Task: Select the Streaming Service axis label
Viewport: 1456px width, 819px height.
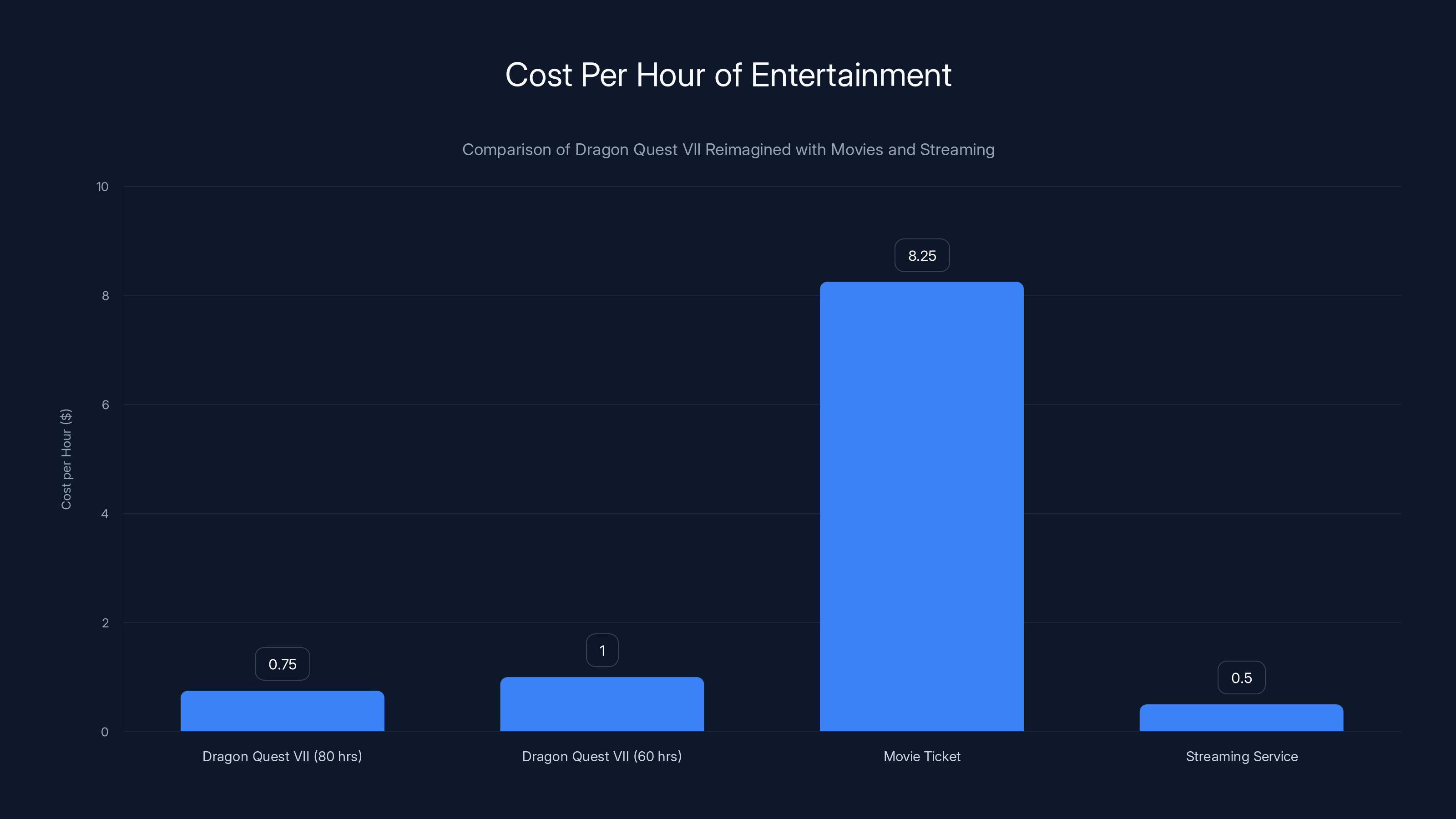Action: pos(1241,756)
